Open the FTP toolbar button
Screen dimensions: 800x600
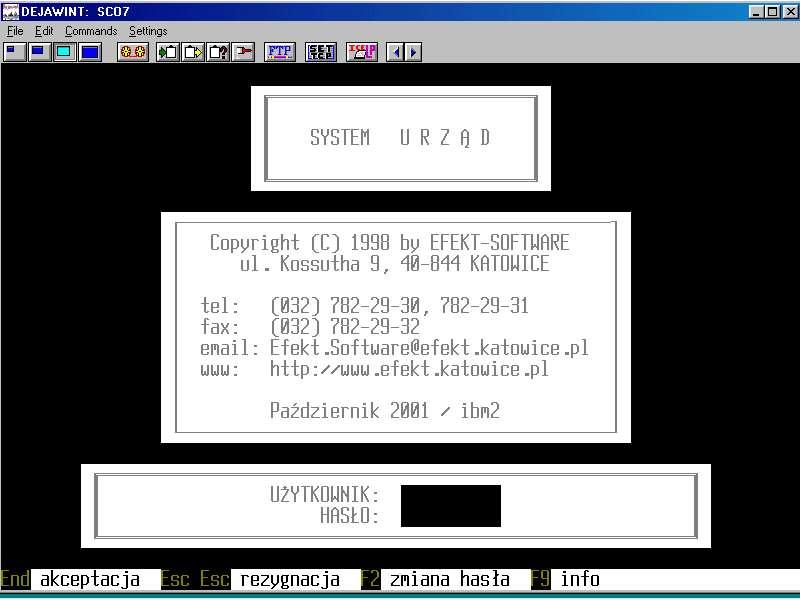tap(280, 52)
